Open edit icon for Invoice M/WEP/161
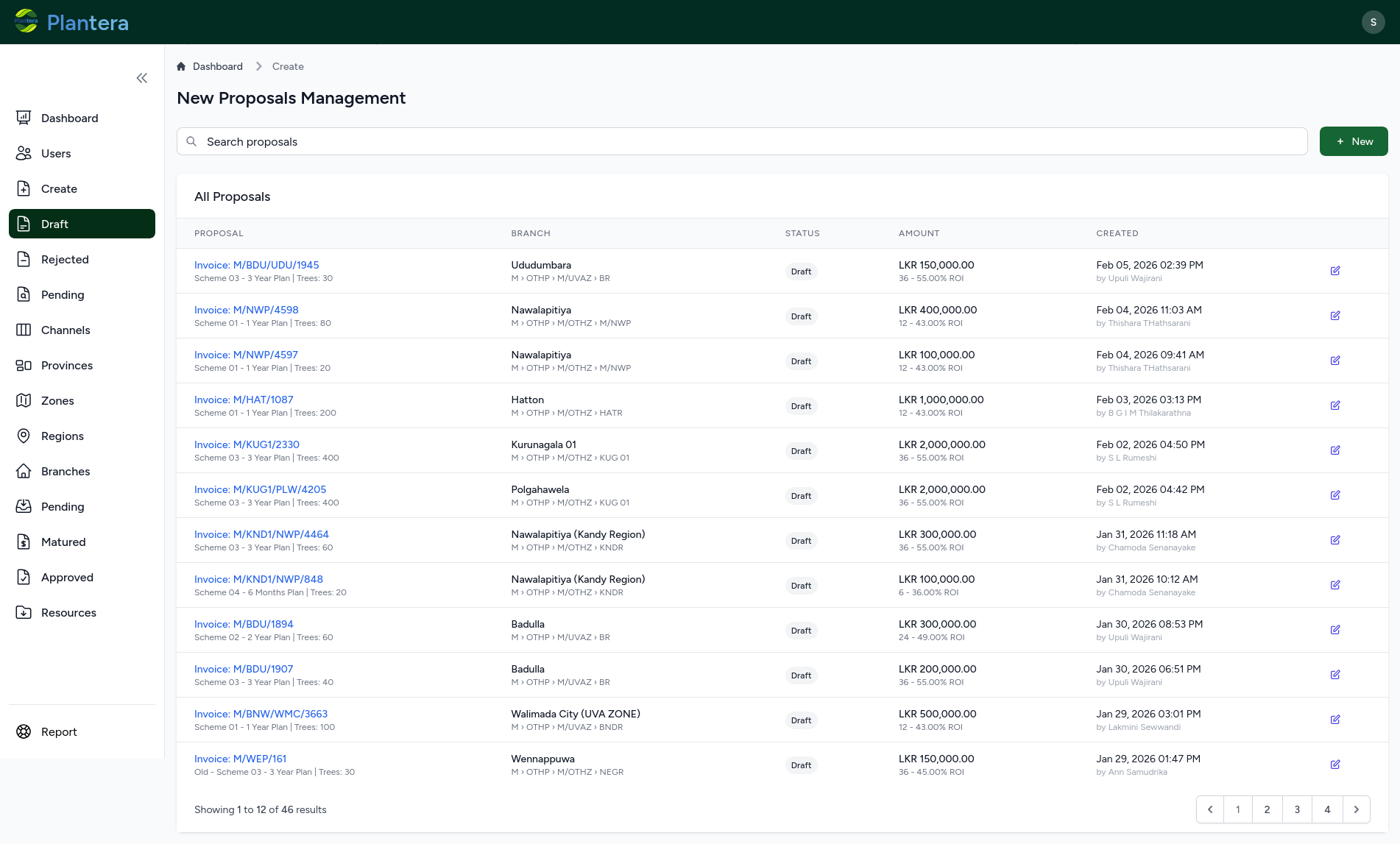The width and height of the screenshot is (1400, 844). tap(1335, 765)
